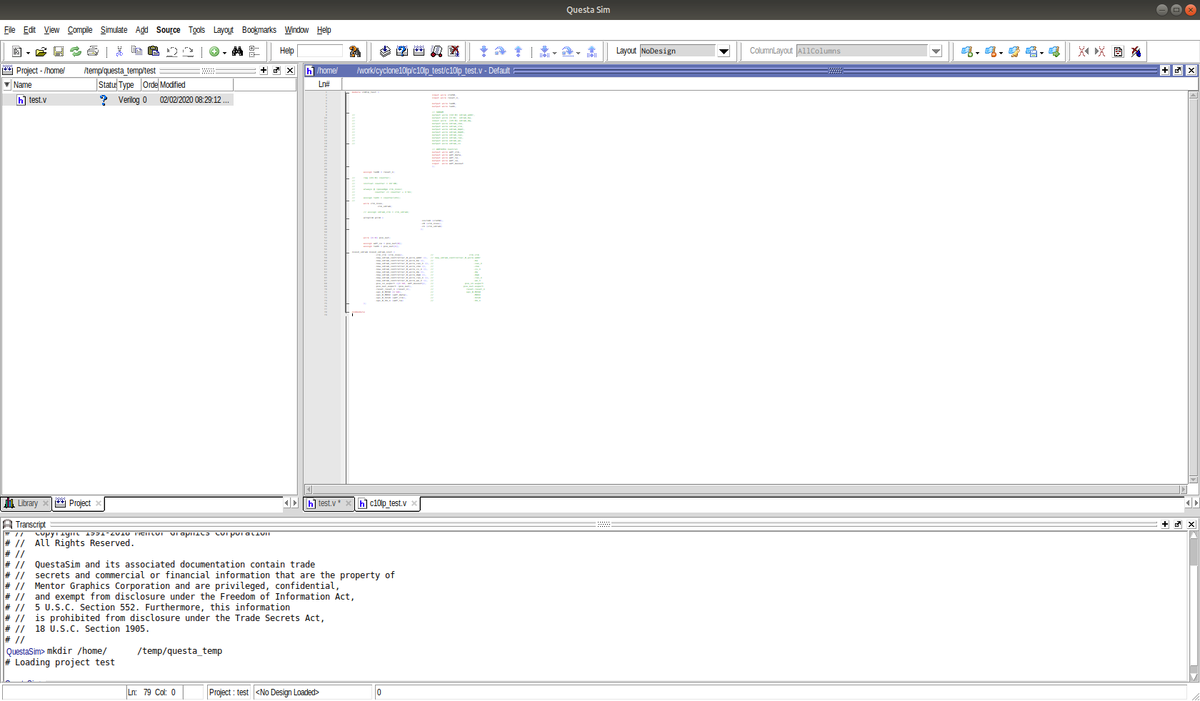This screenshot has height=701, width=1200.
Task: Click the Show Language Templates page icon
Action: (1118, 51)
